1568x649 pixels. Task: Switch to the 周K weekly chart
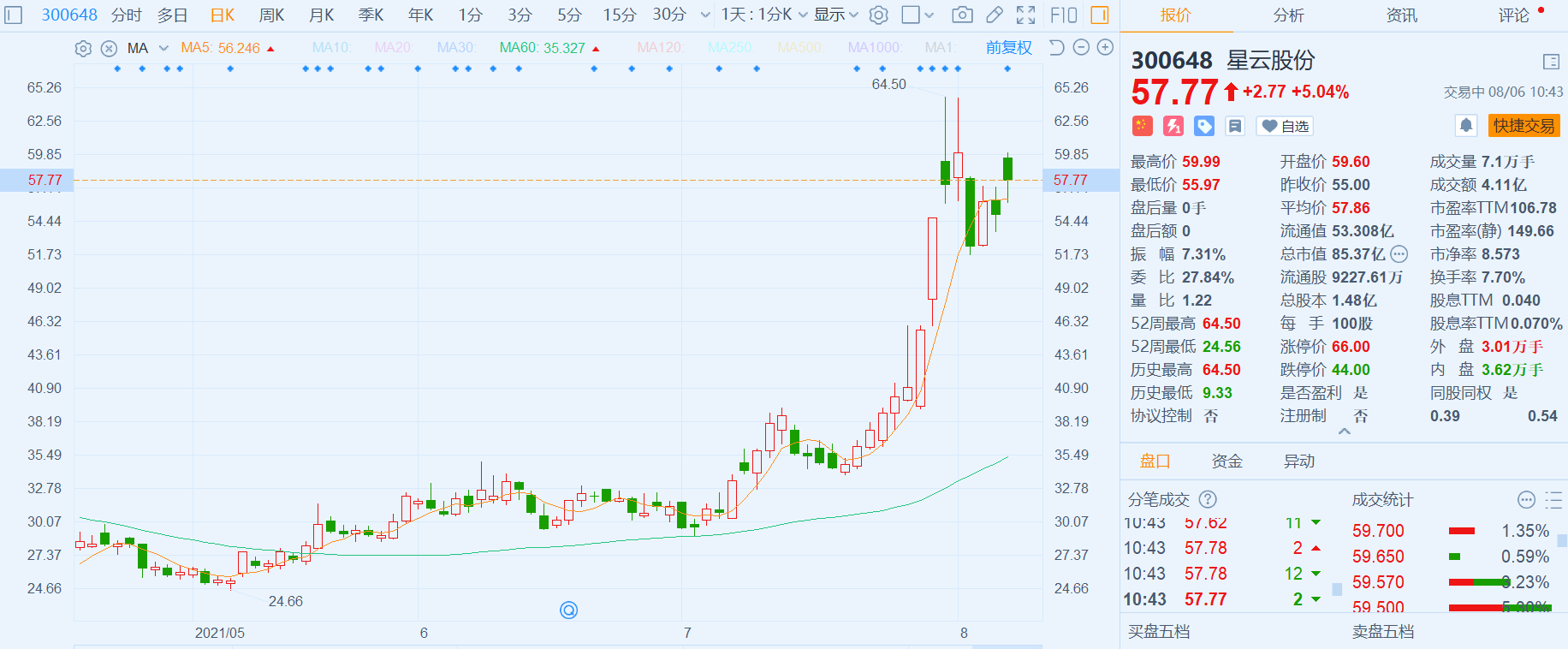pos(271,15)
